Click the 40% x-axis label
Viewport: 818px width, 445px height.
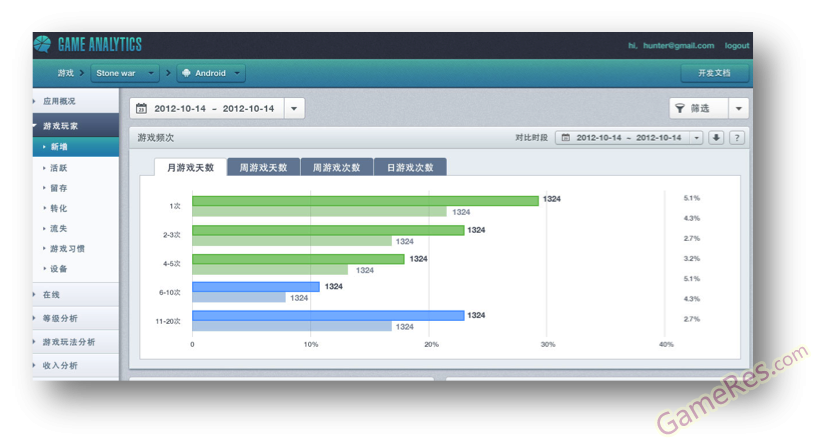coord(666,344)
